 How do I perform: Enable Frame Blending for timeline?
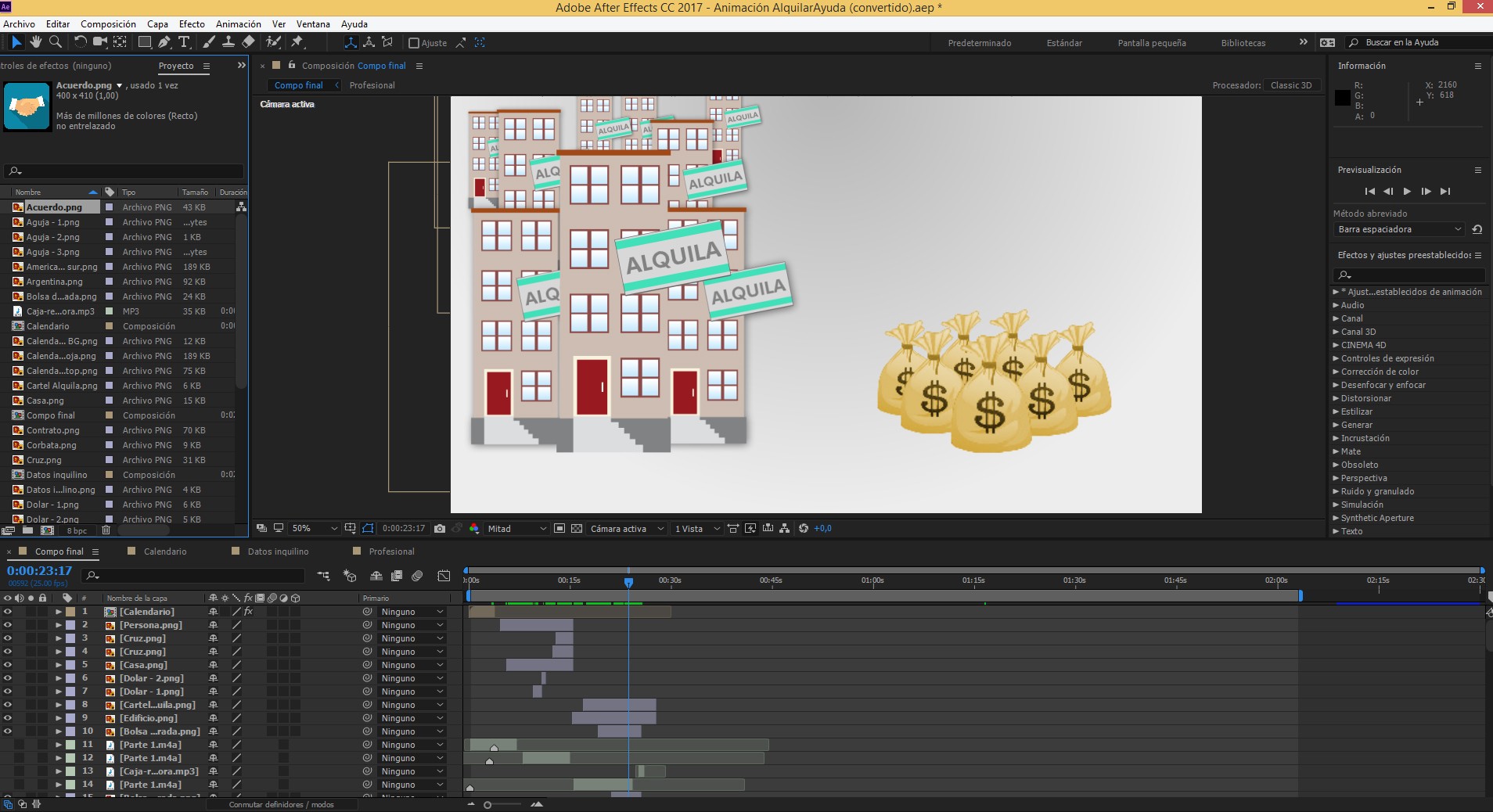(397, 576)
